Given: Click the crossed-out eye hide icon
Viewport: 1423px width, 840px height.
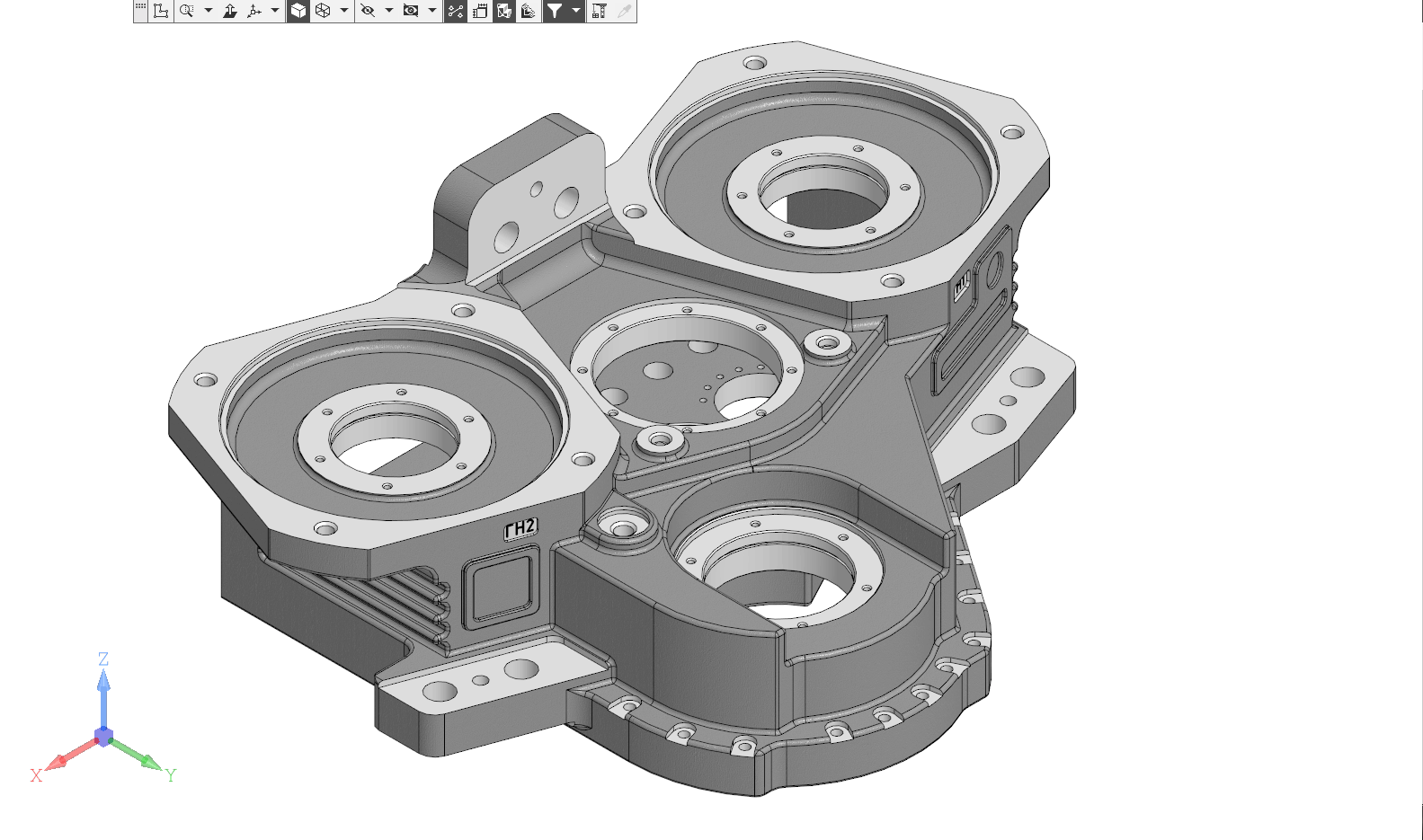Looking at the screenshot, I should click(368, 11).
